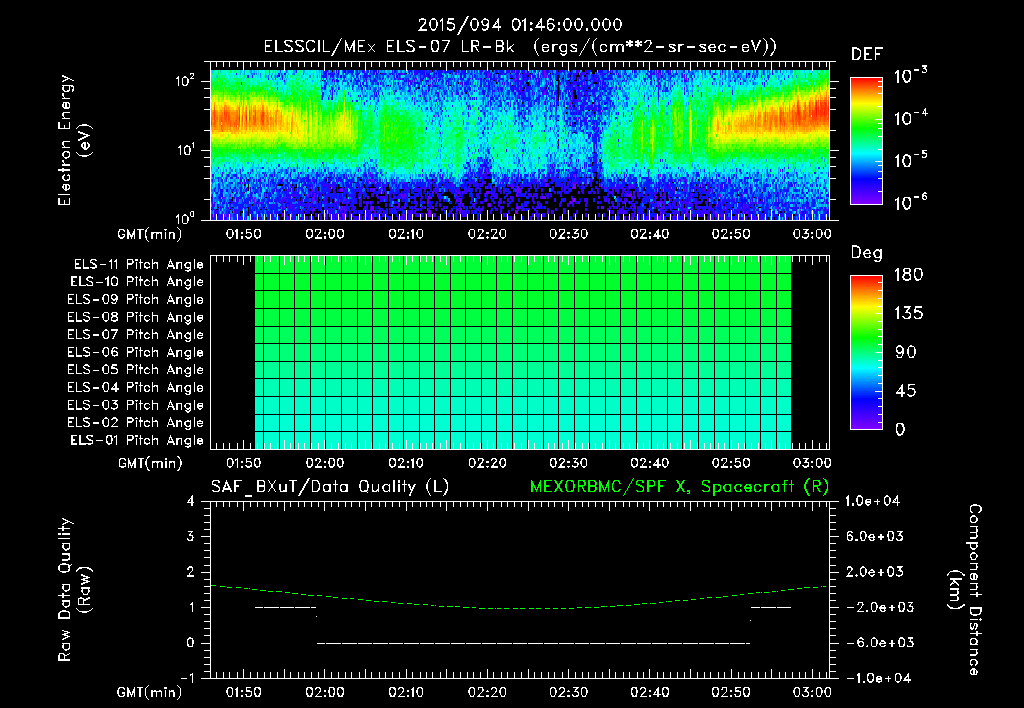1024x708 pixels.
Task: Click the Deg label above pitch color bar
Action: click(x=867, y=253)
